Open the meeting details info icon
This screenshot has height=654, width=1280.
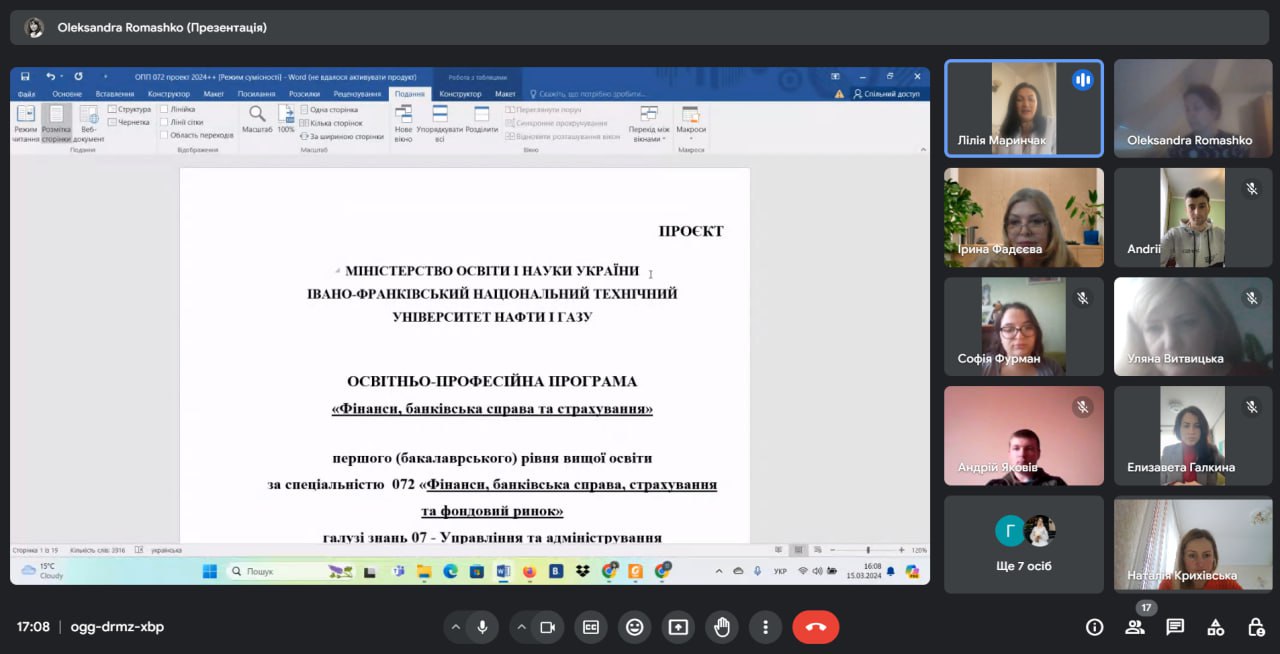(1095, 627)
